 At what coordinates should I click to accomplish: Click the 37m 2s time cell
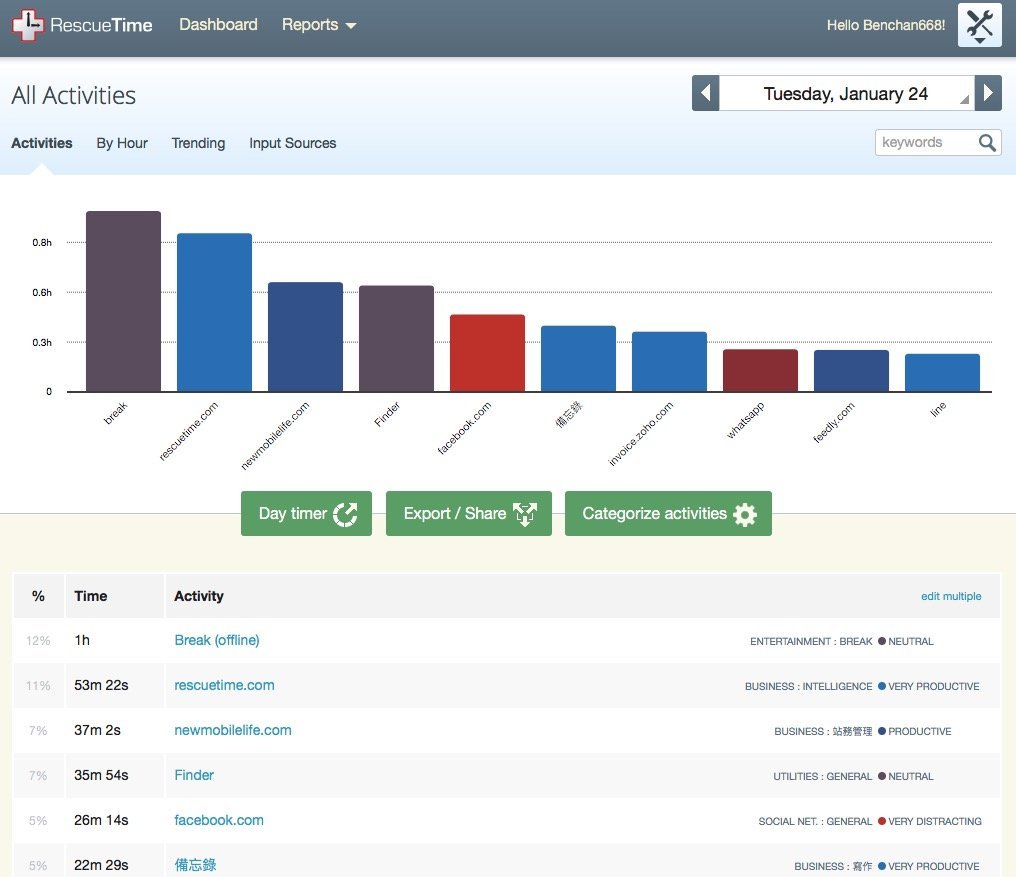click(97, 730)
